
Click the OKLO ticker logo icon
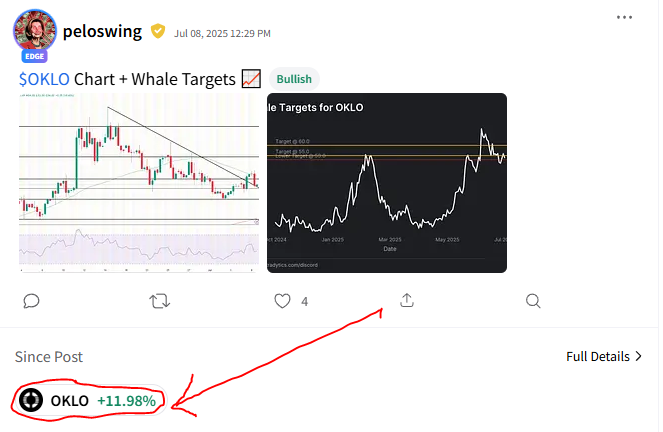pos(31,400)
